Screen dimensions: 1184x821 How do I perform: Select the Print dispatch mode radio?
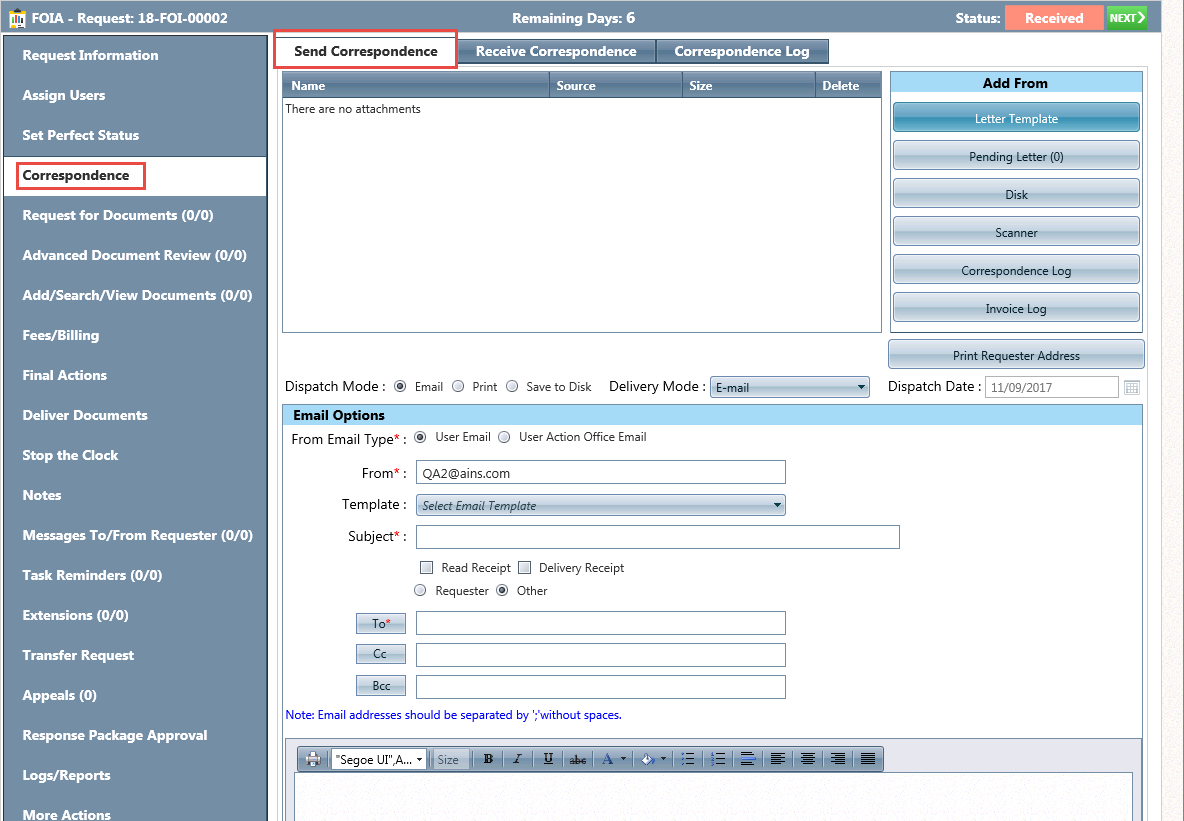(458, 387)
